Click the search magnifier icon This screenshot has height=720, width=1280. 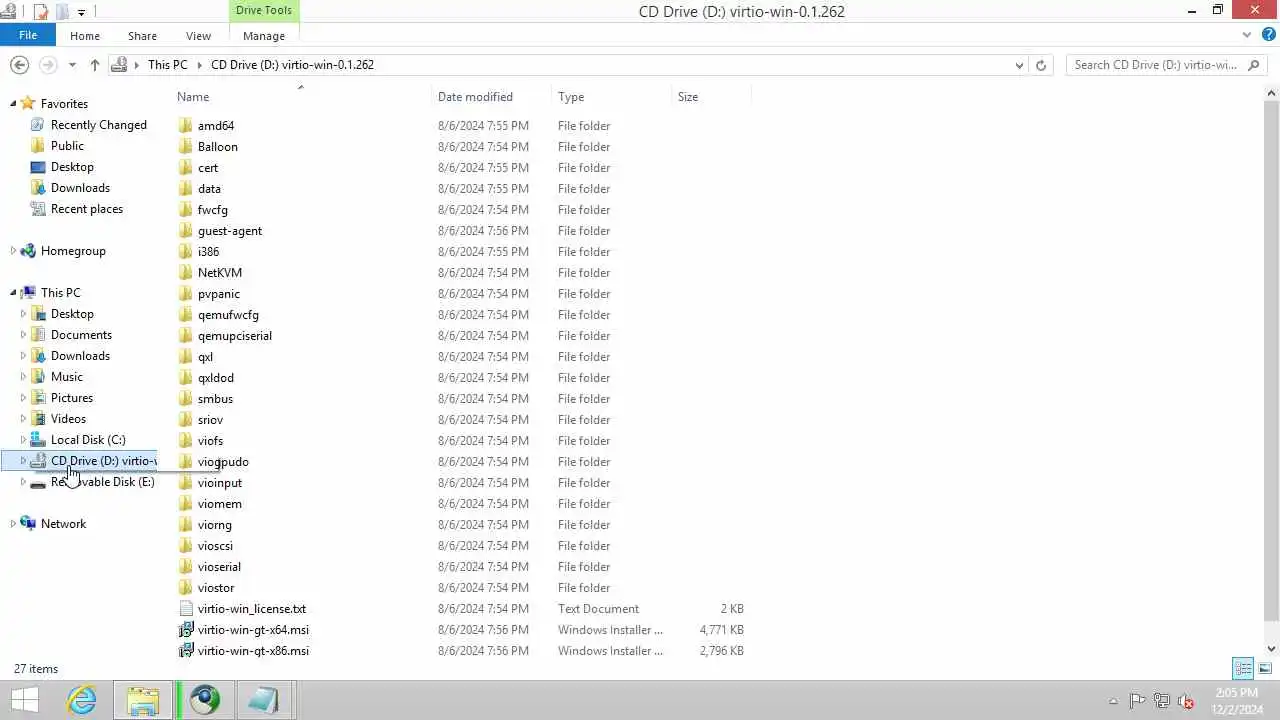tap(1254, 65)
